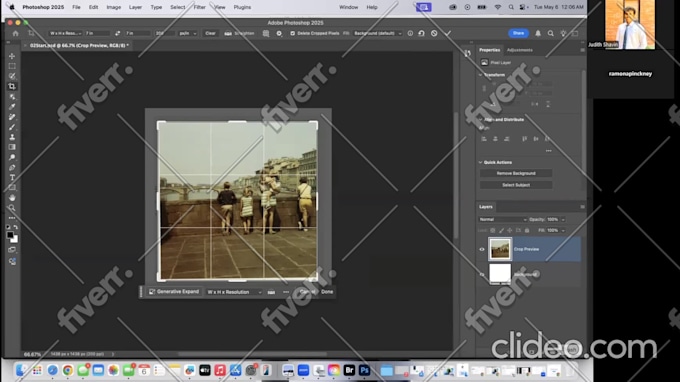Viewport: 680px width, 382px height.
Task: Click the Select Subject button
Action: [516, 185]
